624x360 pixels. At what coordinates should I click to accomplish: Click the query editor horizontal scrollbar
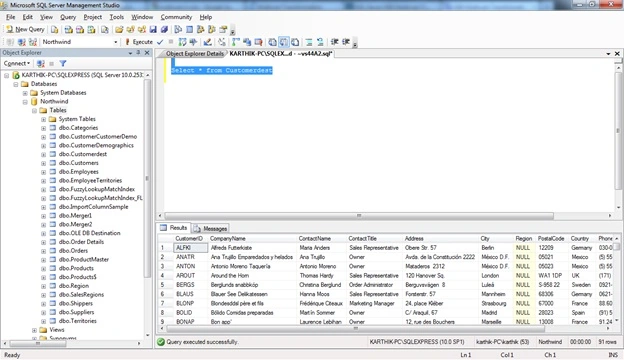click(x=359, y=216)
